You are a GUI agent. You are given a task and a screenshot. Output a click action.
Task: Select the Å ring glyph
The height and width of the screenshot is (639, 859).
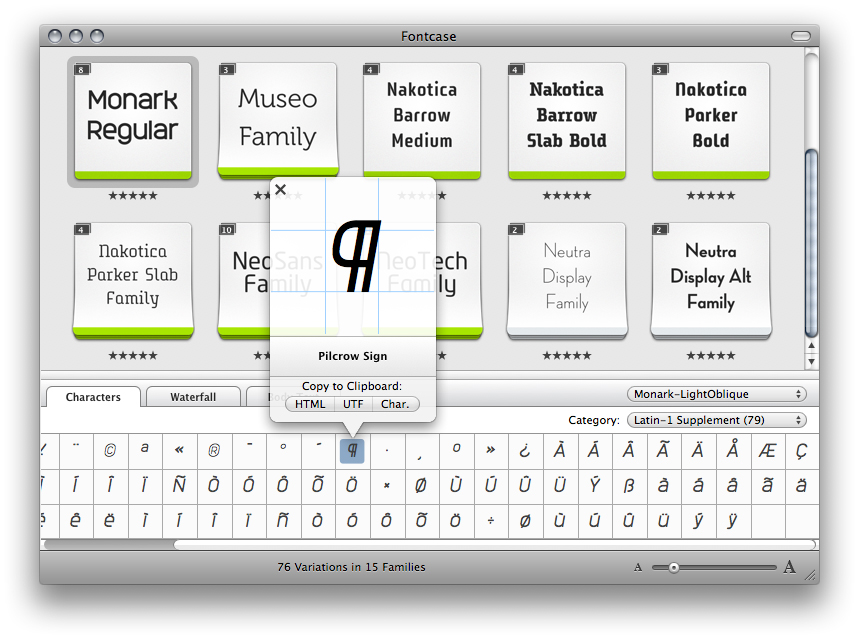[732, 450]
